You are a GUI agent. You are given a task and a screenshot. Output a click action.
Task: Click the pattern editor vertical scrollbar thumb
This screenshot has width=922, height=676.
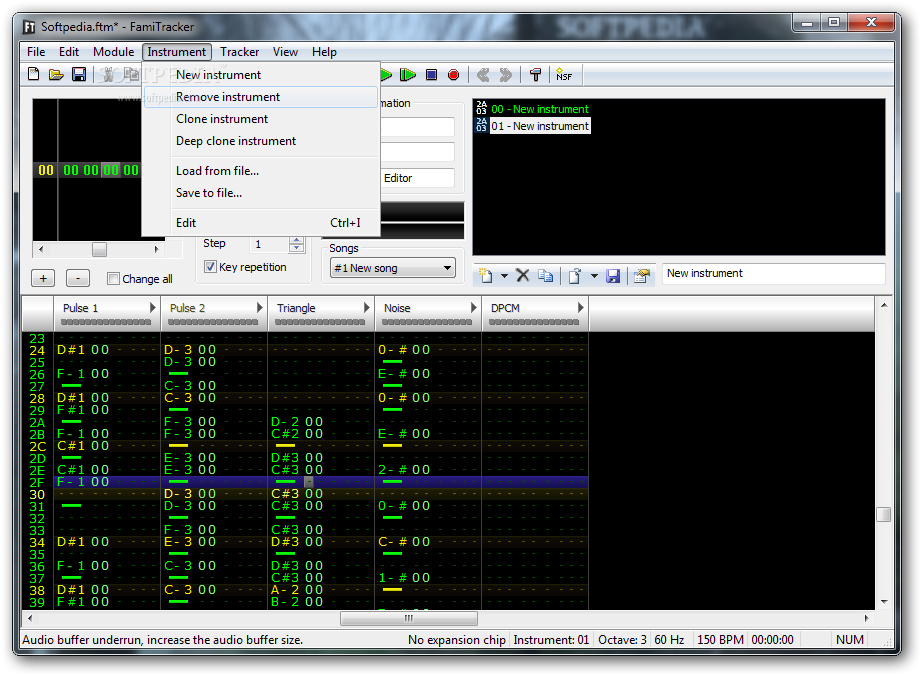coord(883,514)
